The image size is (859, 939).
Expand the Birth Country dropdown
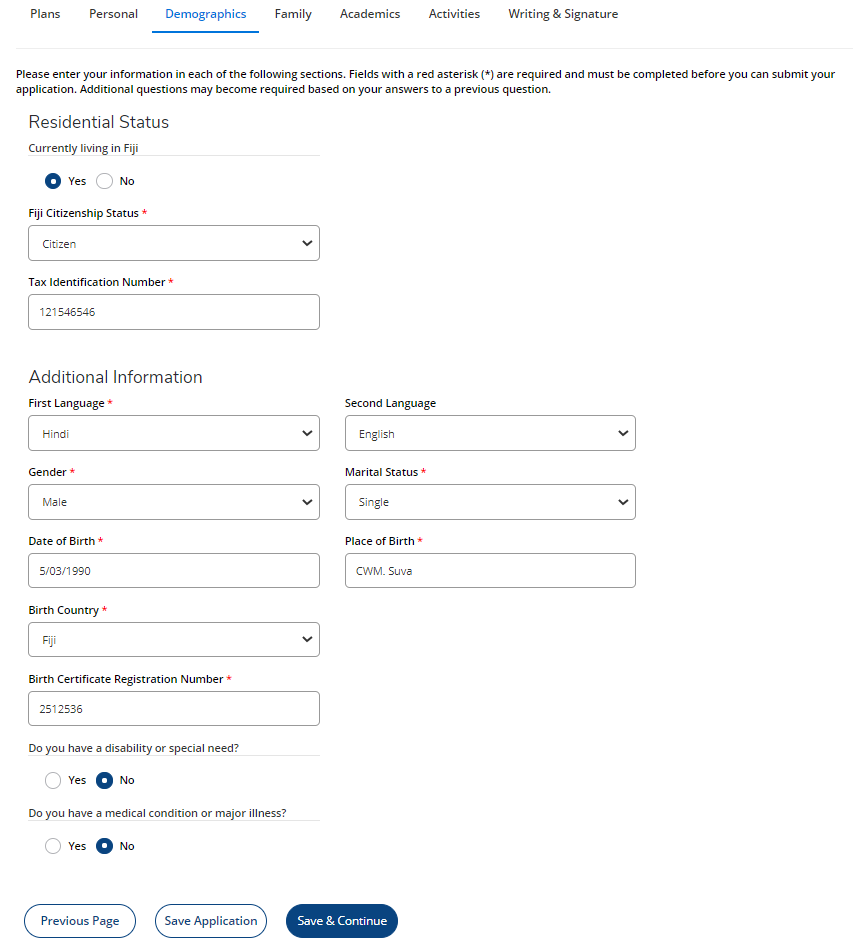tap(174, 640)
